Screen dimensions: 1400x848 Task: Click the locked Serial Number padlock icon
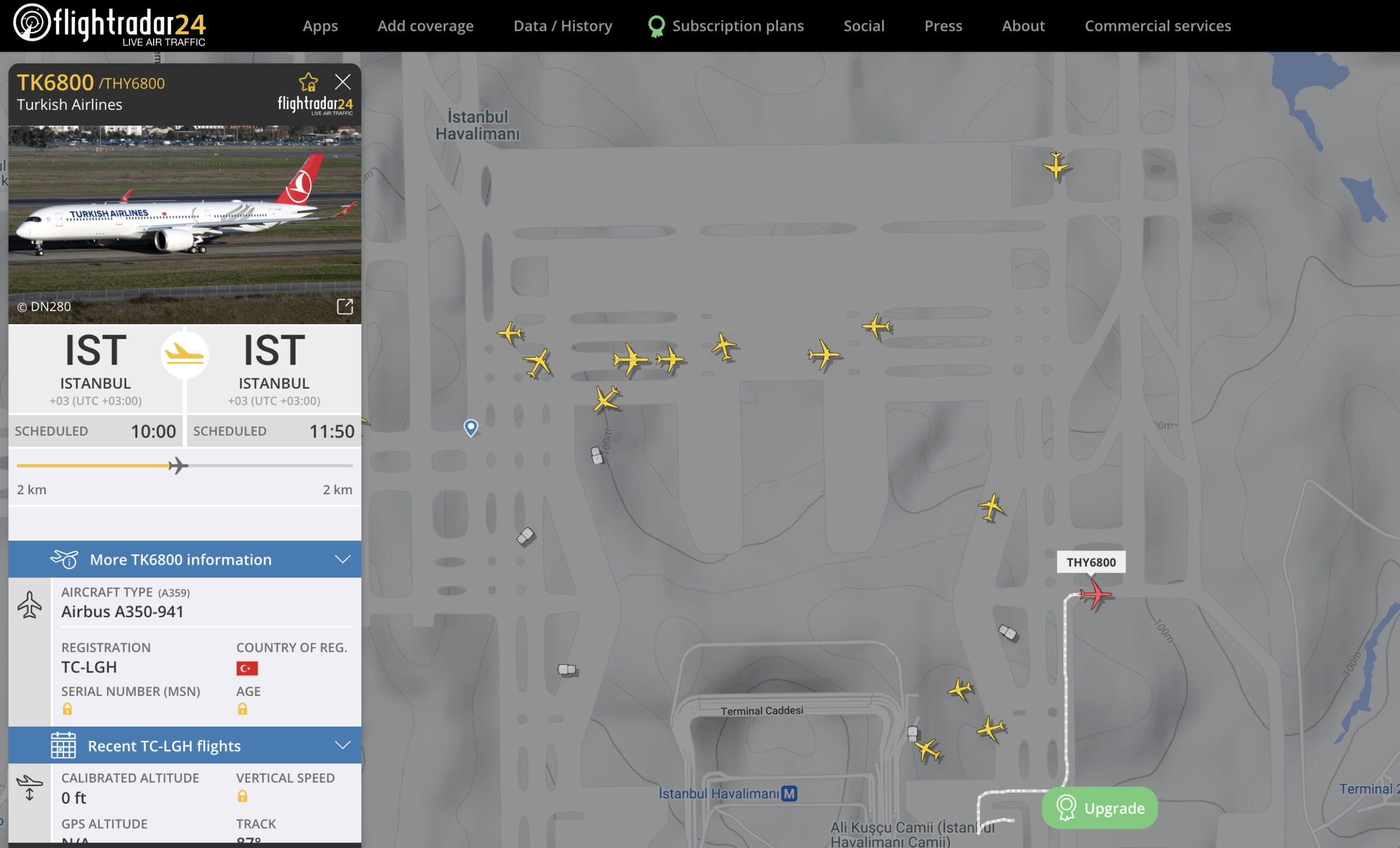tap(67, 709)
